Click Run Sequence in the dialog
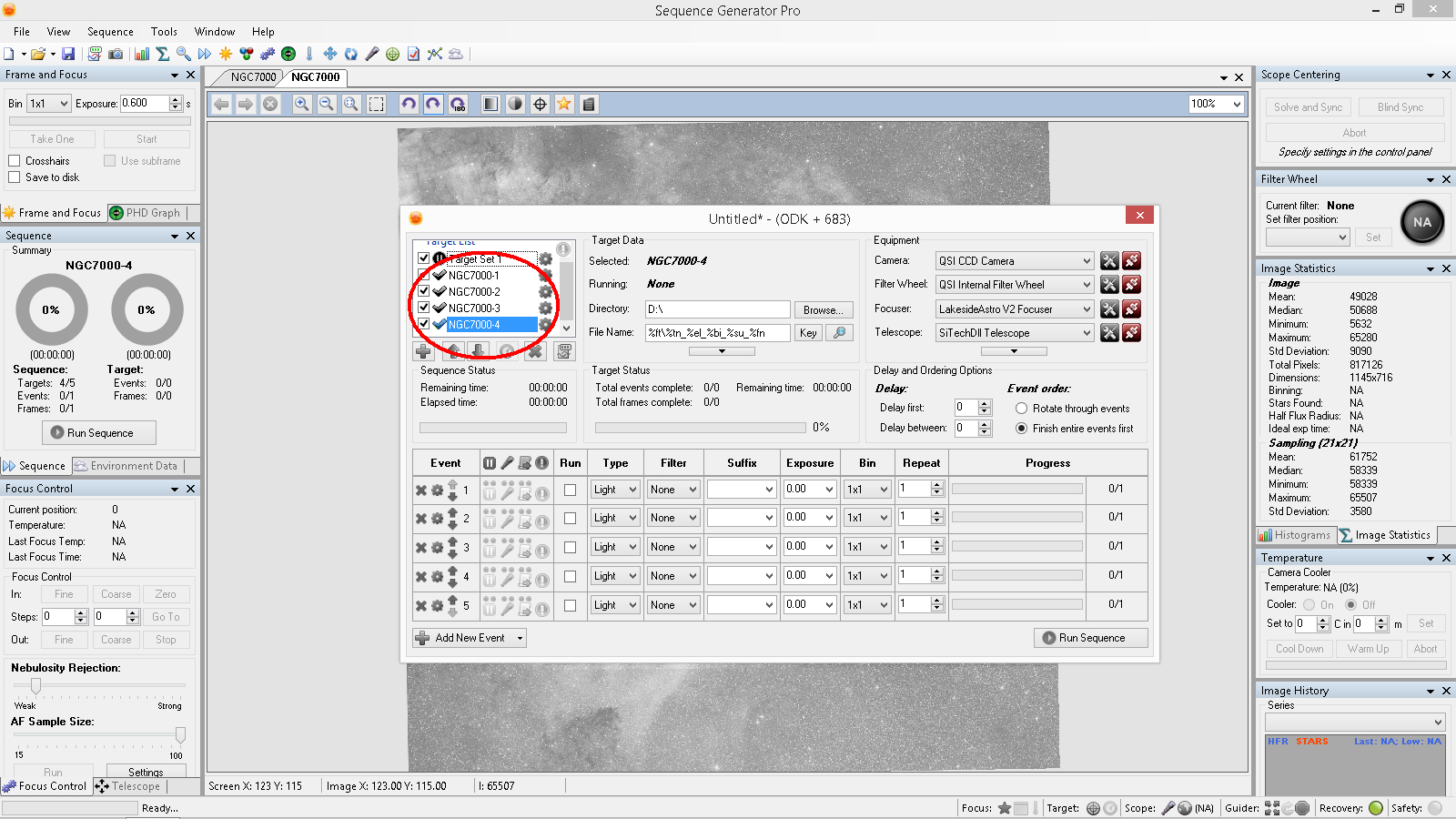 (x=1090, y=638)
